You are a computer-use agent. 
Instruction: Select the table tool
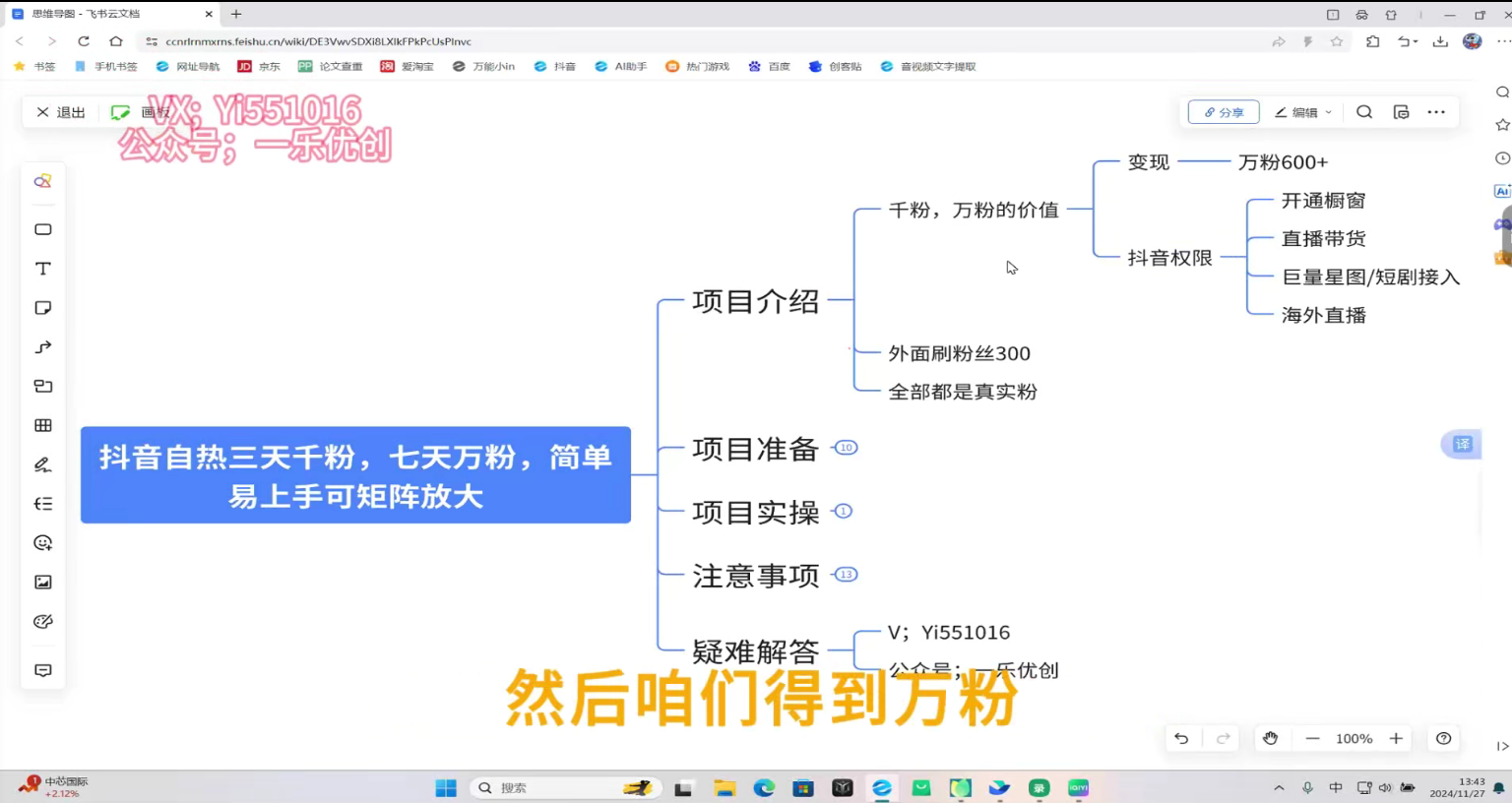(42, 425)
